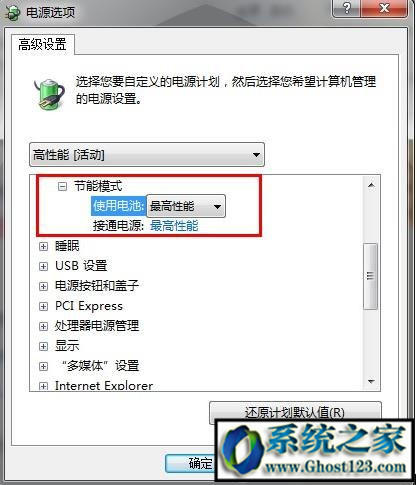The height and width of the screenshot is (485, 417).
Task: Expand the 处理器电源管理 node
Action: tap(43, 326)
